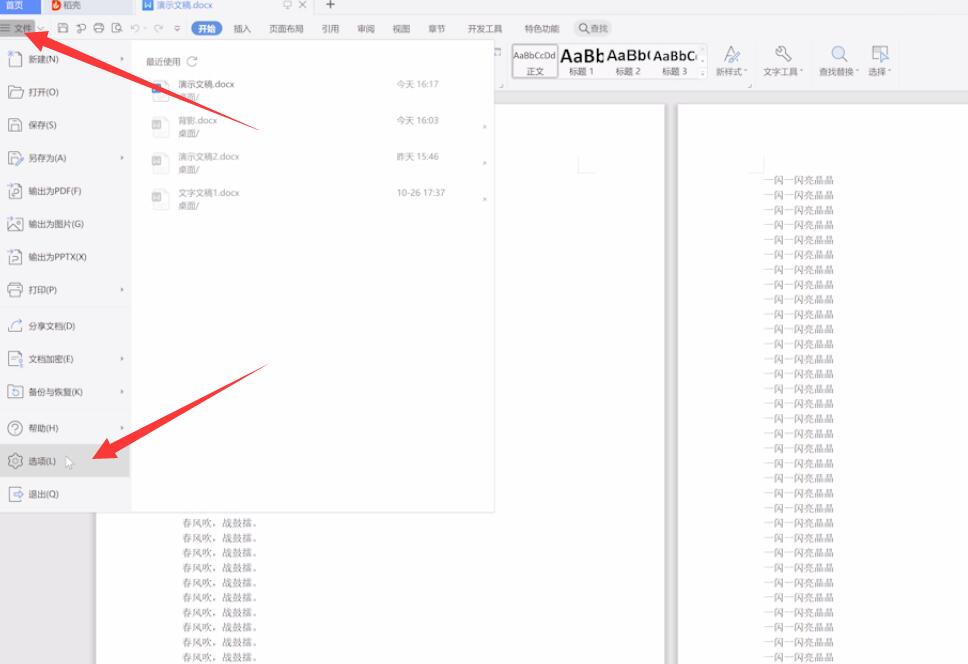Apply the 标题 1 heading style
The image size is (968, 664).
582,61
